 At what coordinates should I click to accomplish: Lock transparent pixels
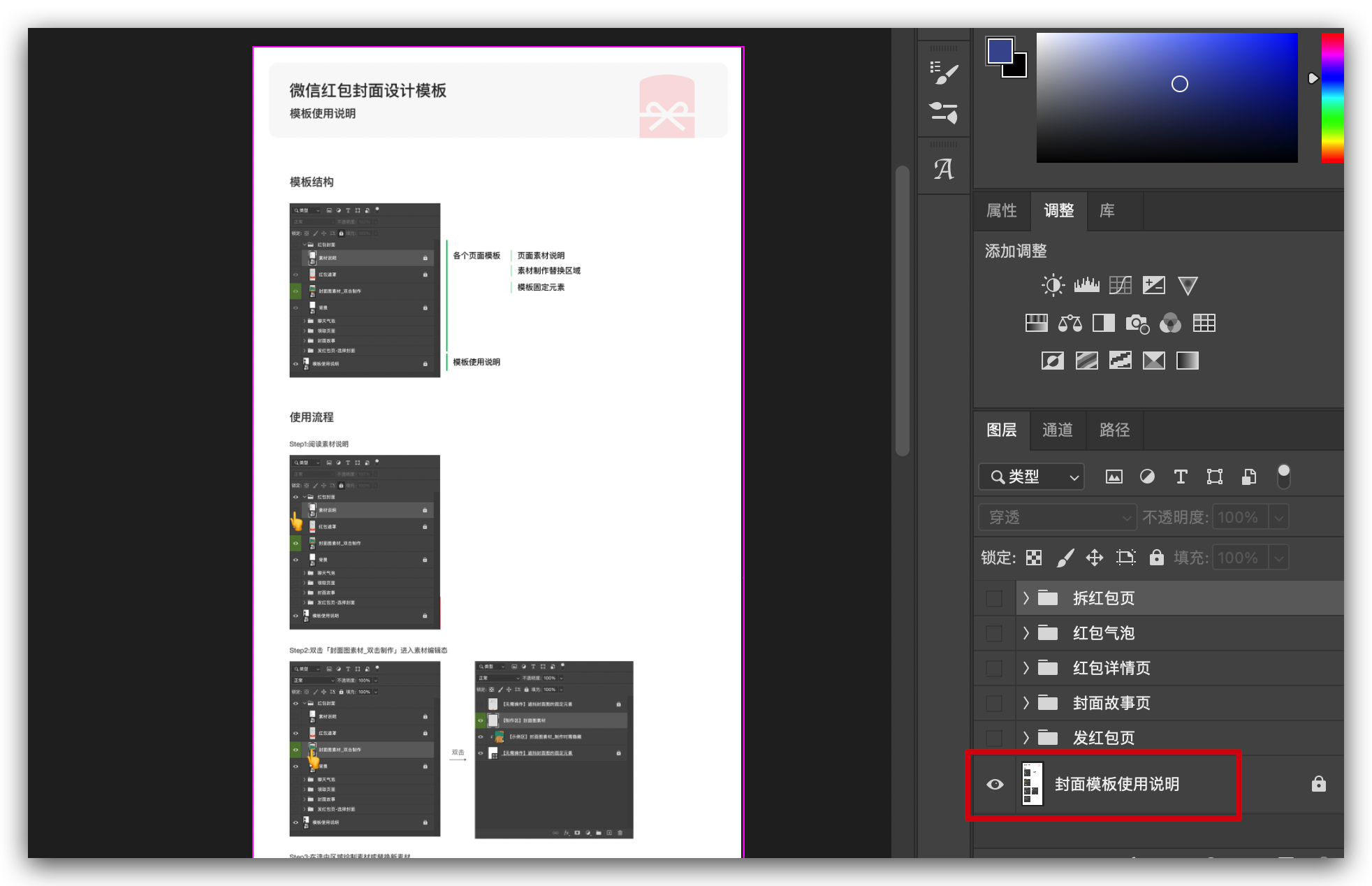(1034, 558)
